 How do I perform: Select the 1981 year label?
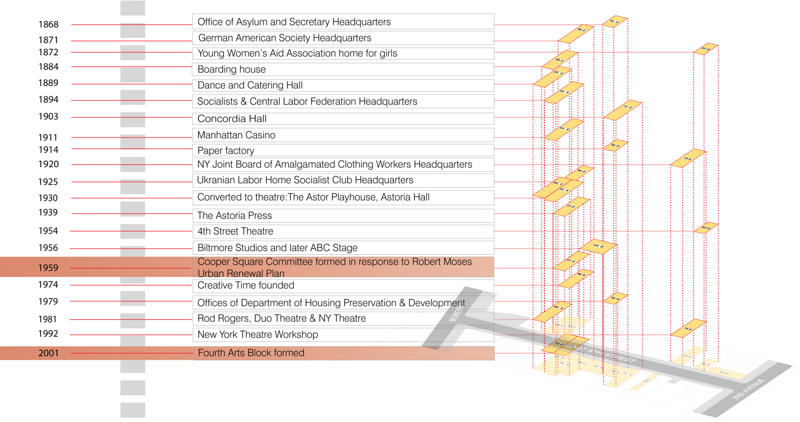48,319
